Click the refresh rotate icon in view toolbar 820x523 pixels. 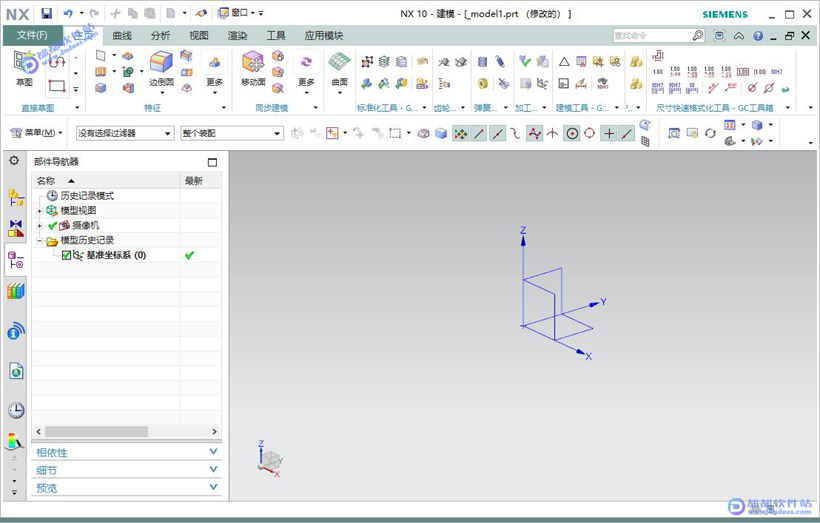pyautogui.click(x=710, y=133)
